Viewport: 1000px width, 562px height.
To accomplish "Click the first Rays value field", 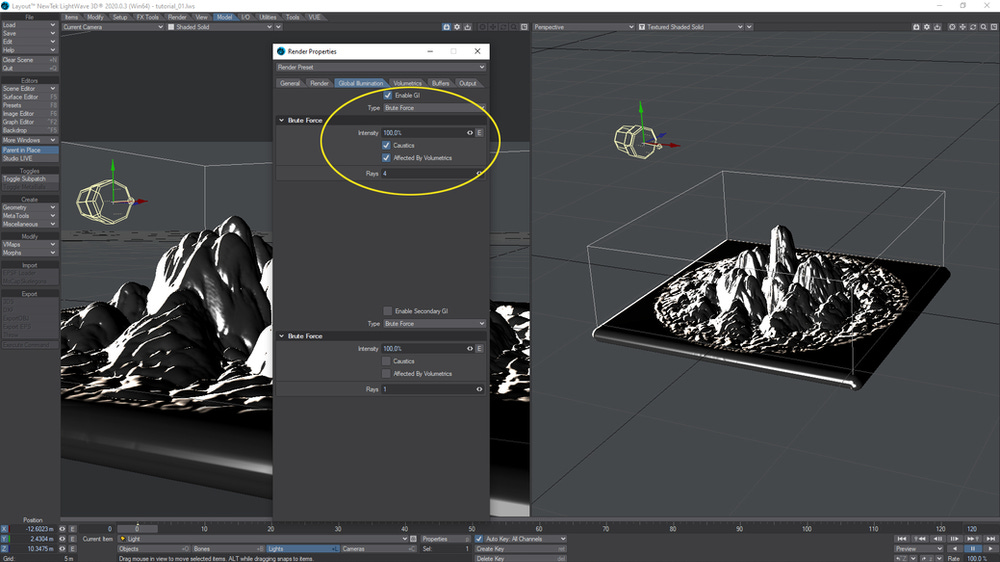I will point(428,174).
